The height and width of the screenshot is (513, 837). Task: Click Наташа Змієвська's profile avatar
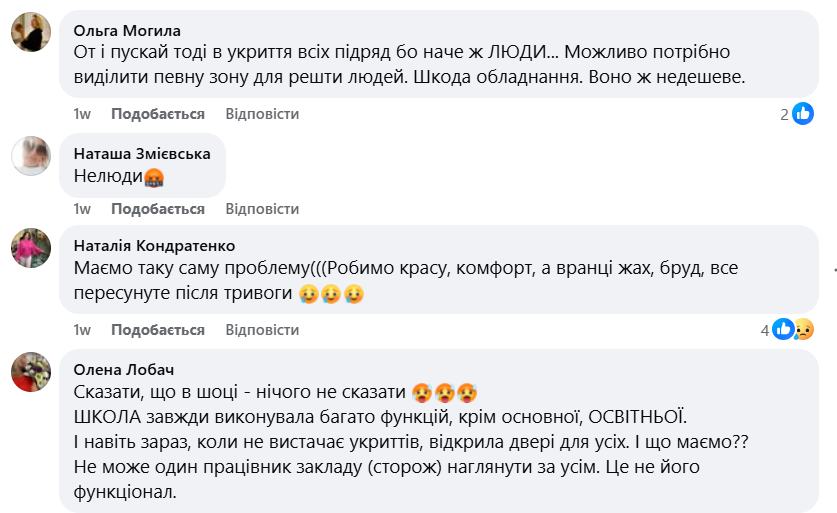(x=31, y=155)
